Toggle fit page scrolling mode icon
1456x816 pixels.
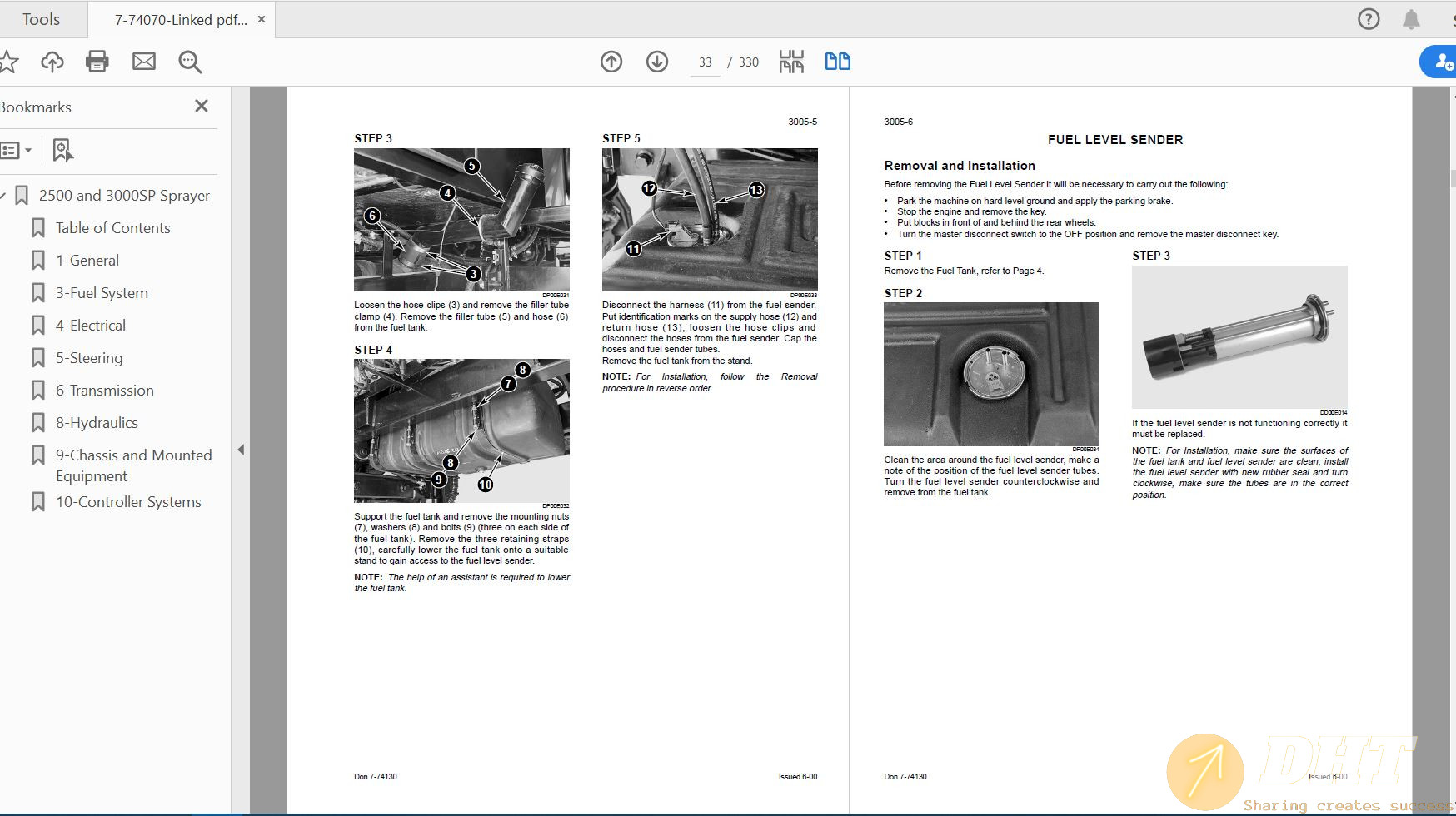(791, 62)
